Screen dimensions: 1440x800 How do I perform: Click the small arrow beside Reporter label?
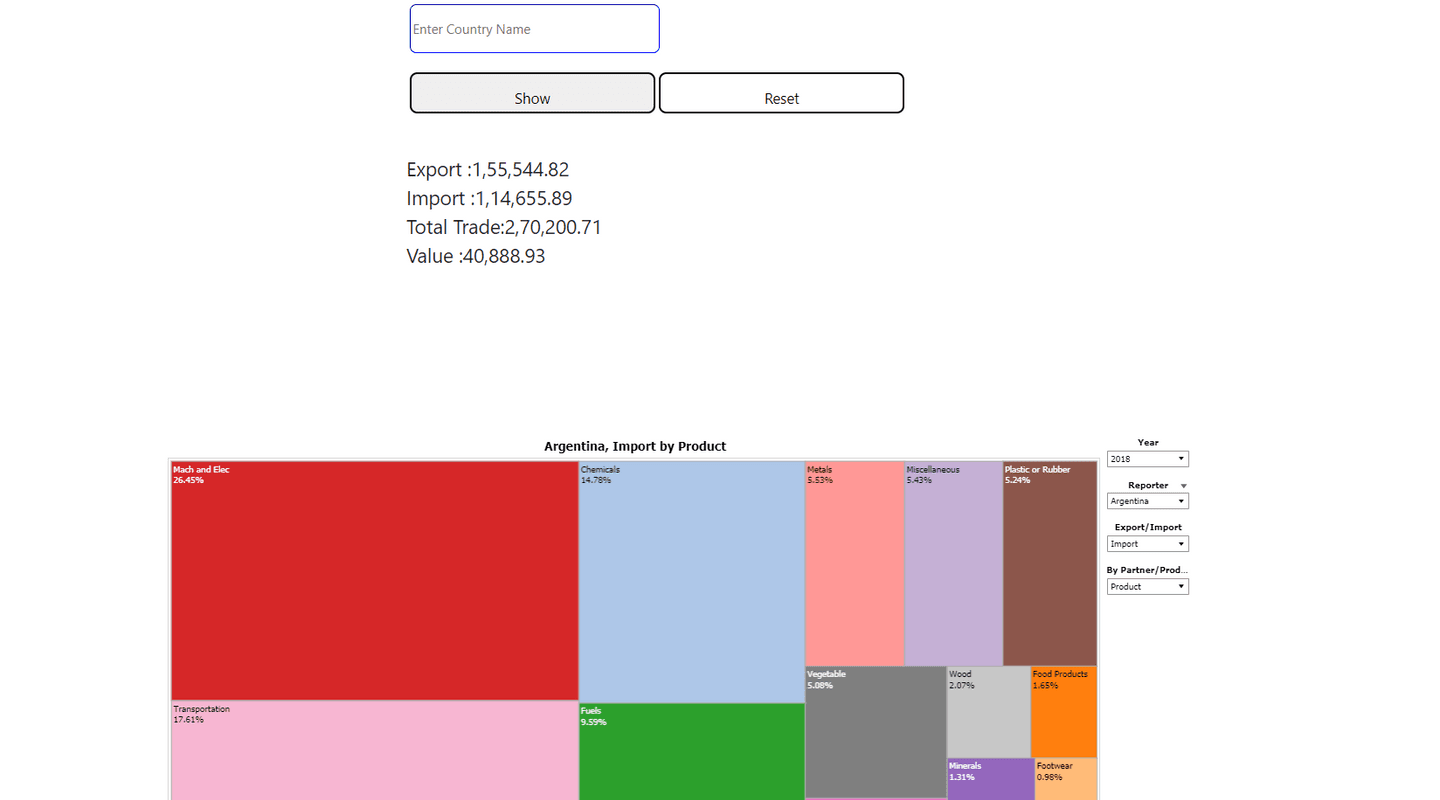[x=1184, y=486]
